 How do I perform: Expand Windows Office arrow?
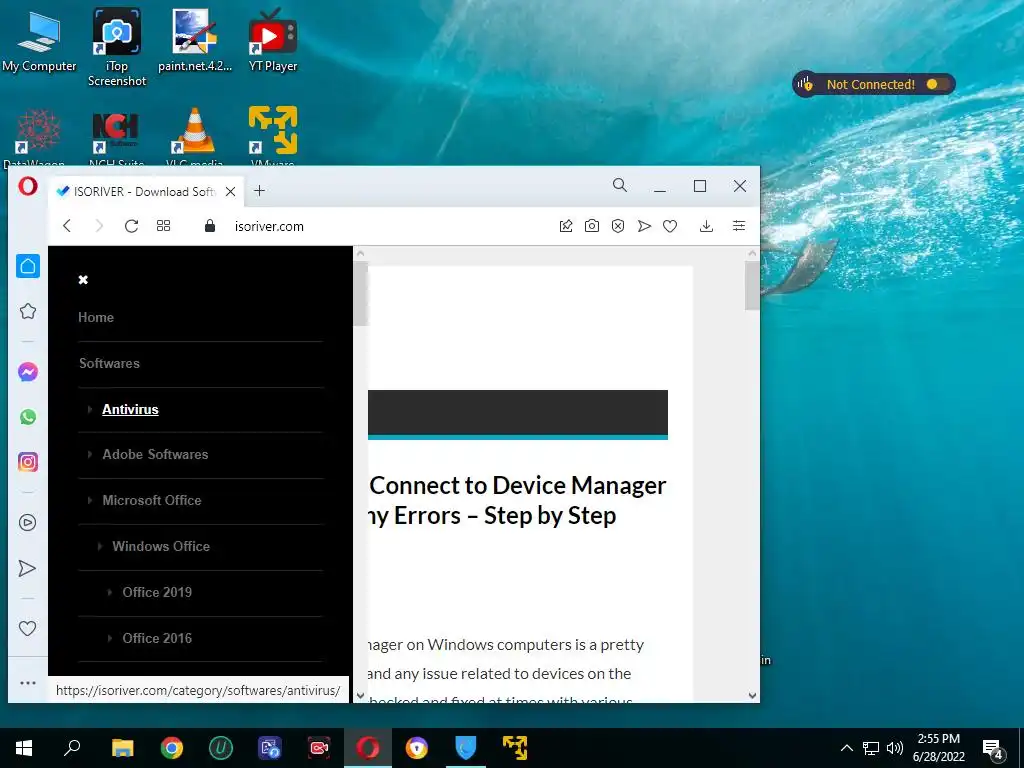pos(100,546)
